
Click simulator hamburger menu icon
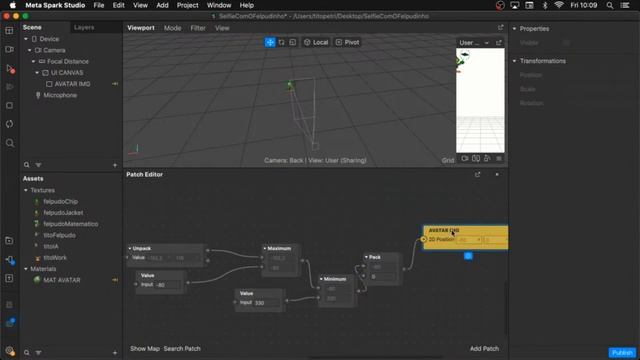(x=499, y=158)
